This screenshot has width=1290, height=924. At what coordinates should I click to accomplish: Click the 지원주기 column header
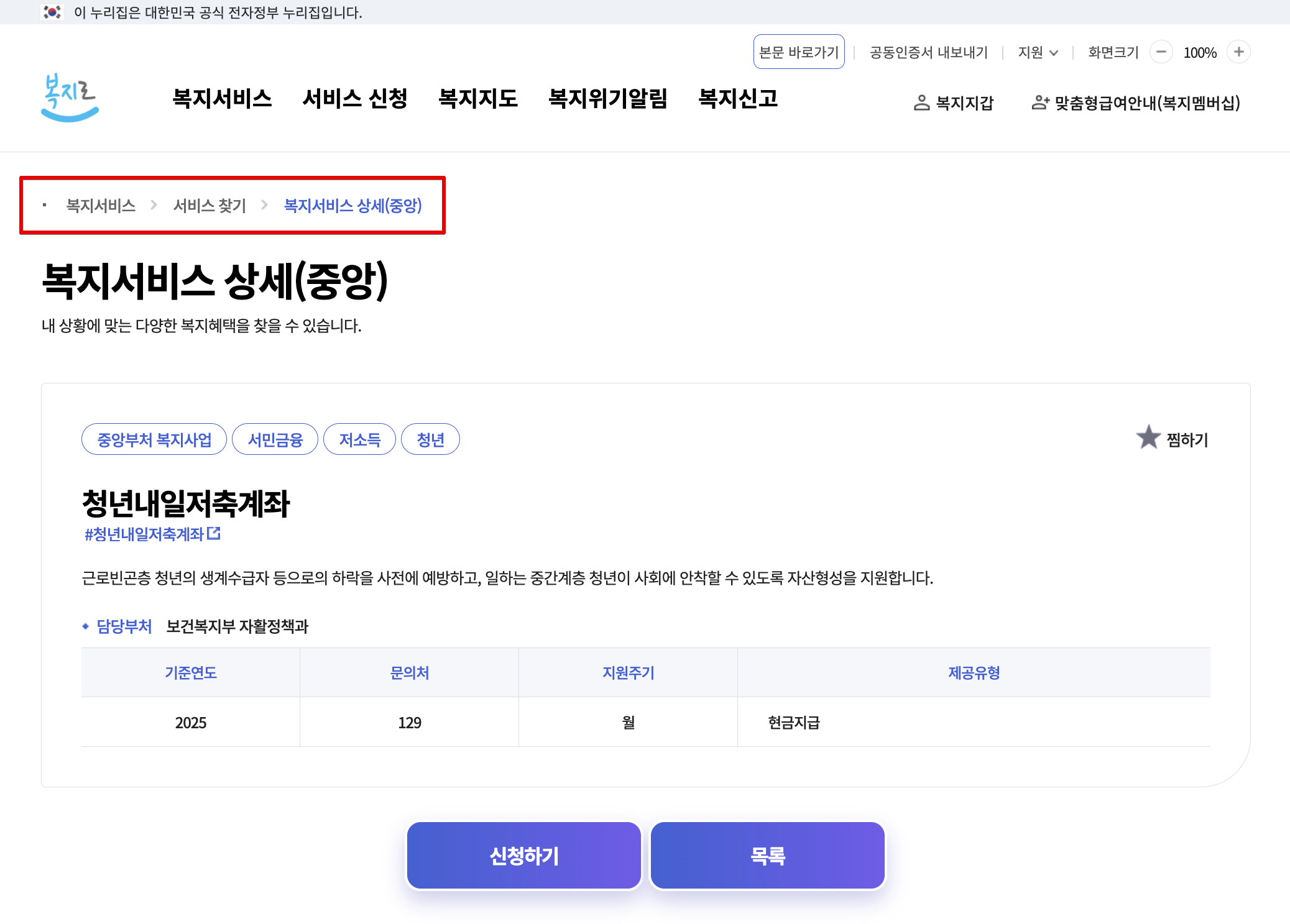(629, 673)
